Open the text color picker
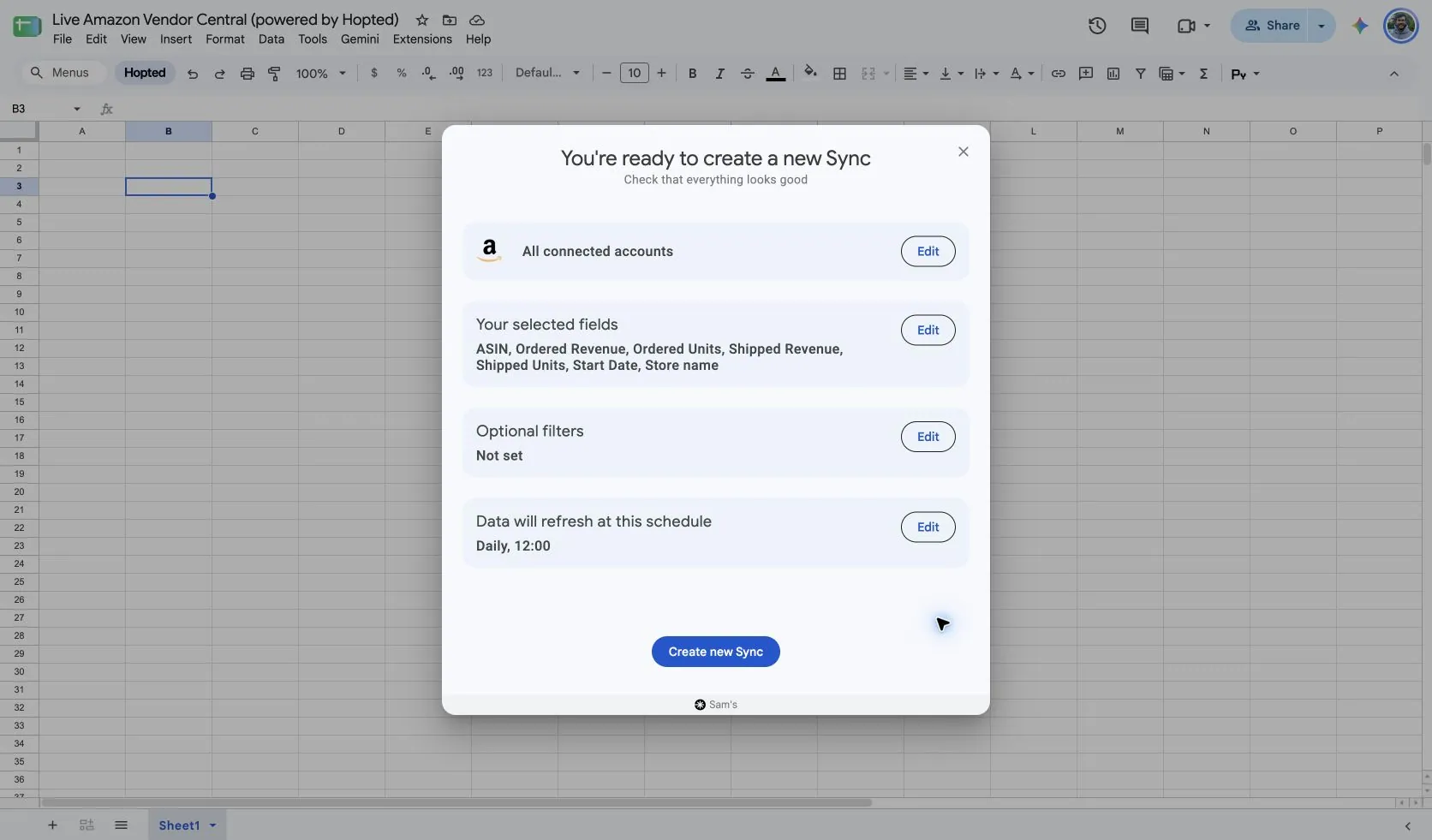 coord(776,74)
